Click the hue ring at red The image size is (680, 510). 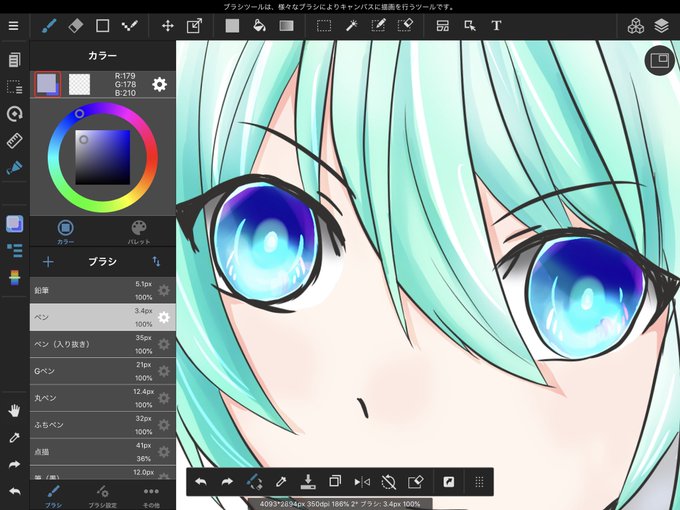(x=153, y=157)
